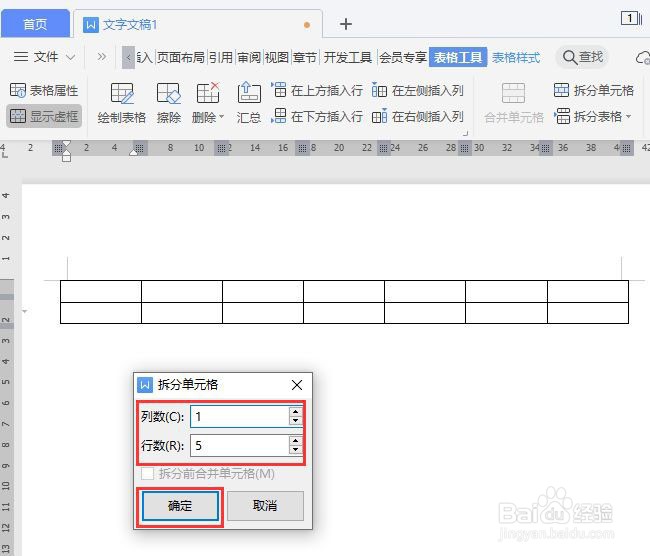650x556 pixels.
Task: Cancel the dialog with 取消 button
Action: [265, 506]
